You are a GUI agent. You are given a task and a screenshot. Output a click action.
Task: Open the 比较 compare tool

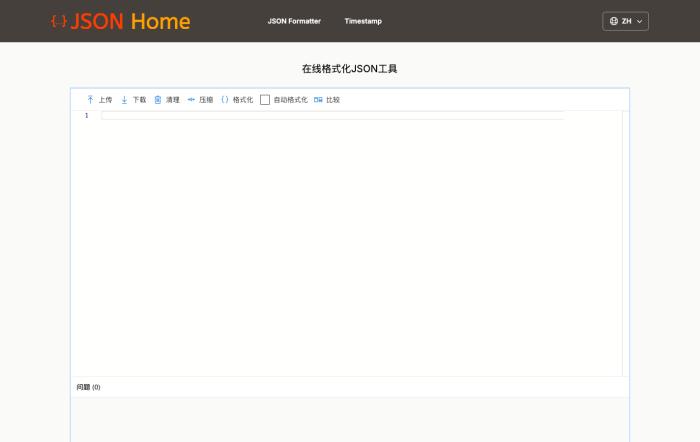tap(327, 100)
